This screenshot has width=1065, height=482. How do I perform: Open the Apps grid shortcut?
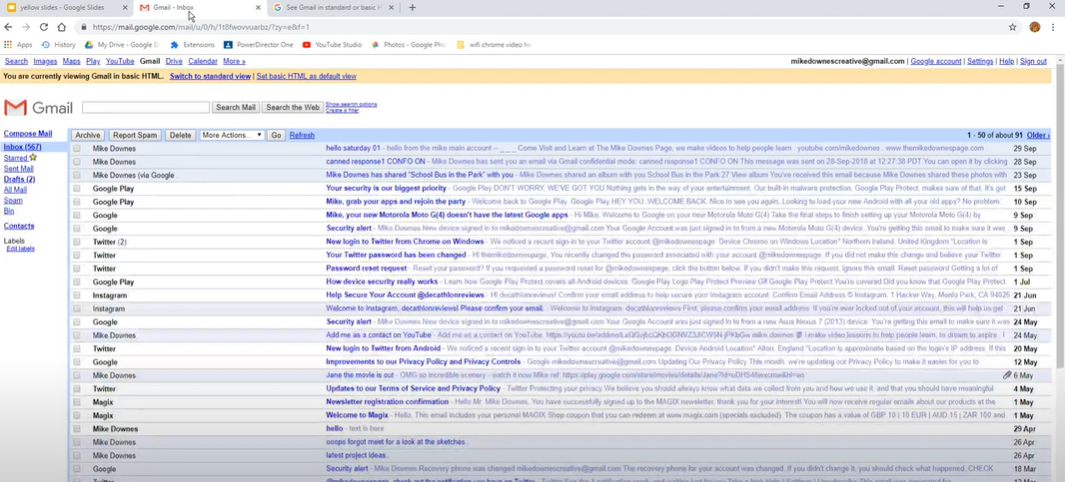click(18, 45)
